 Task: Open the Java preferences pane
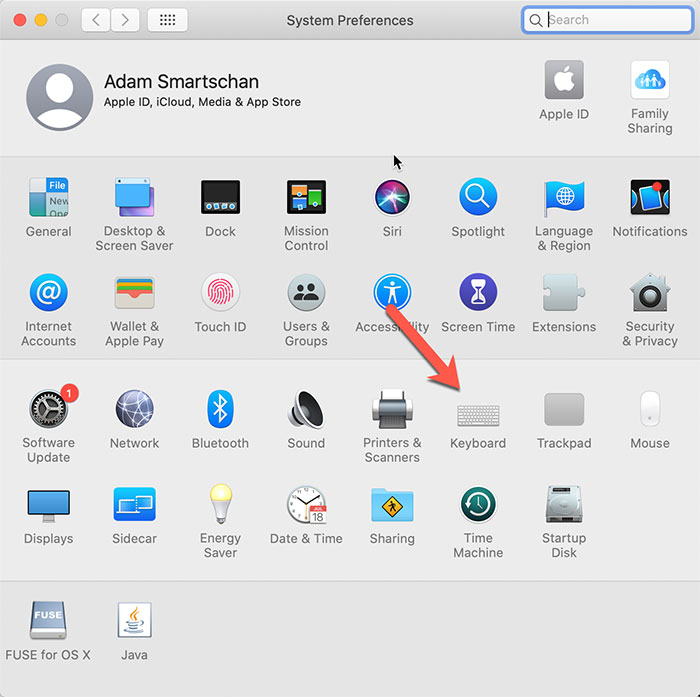coord(134,620)
